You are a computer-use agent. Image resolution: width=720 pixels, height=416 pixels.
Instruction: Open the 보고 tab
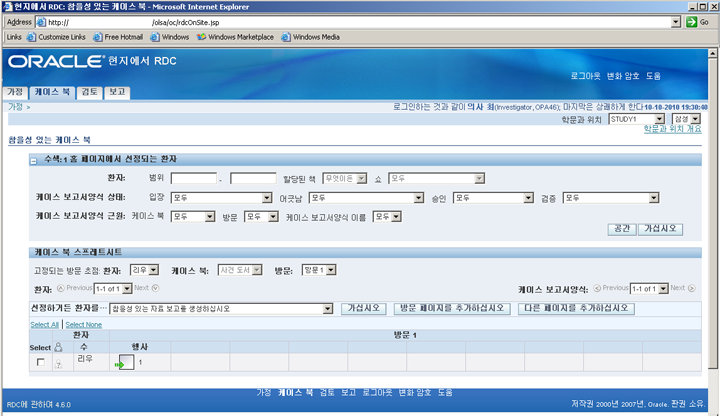pyautogui.click(x=117, y=91)
